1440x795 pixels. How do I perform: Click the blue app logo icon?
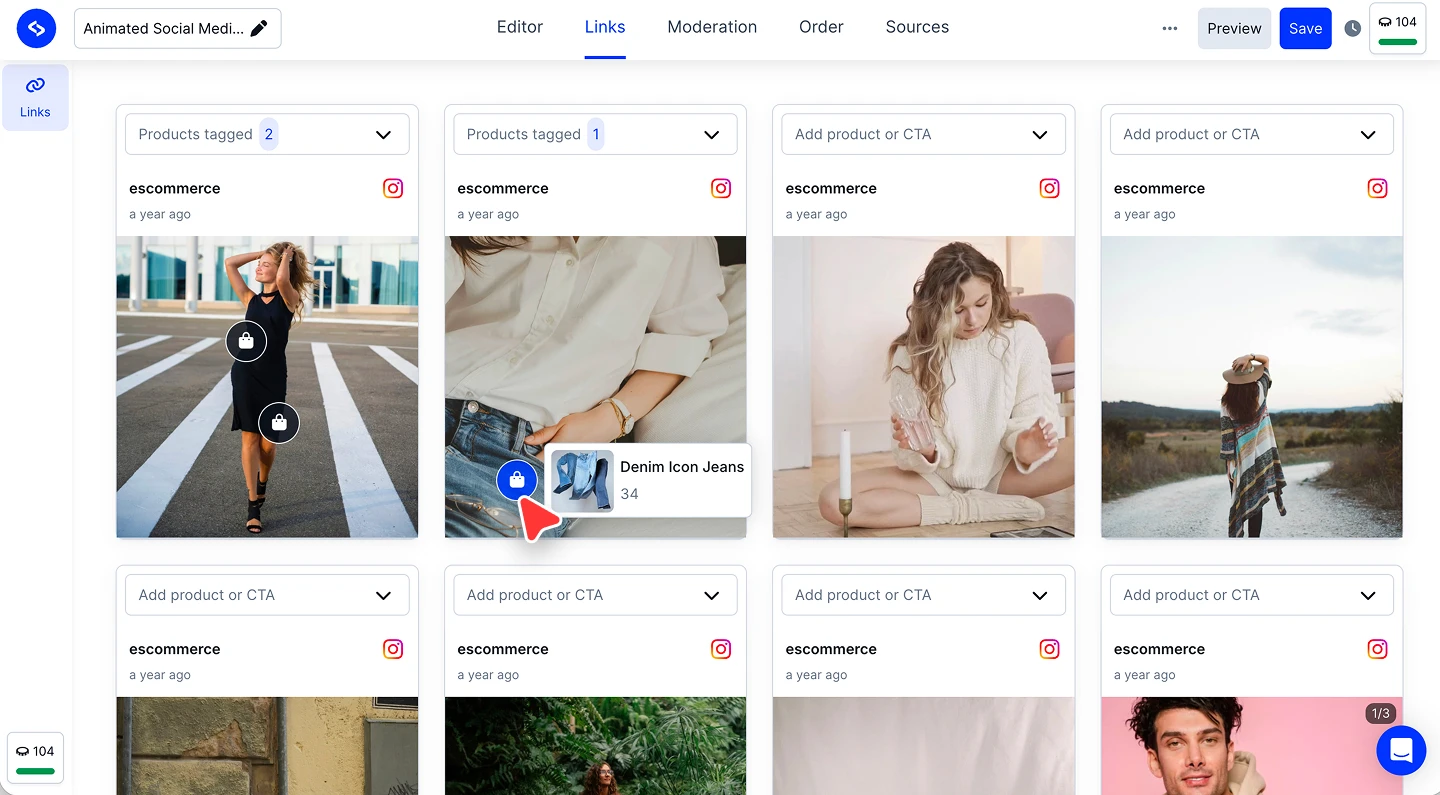coord(36,28)
